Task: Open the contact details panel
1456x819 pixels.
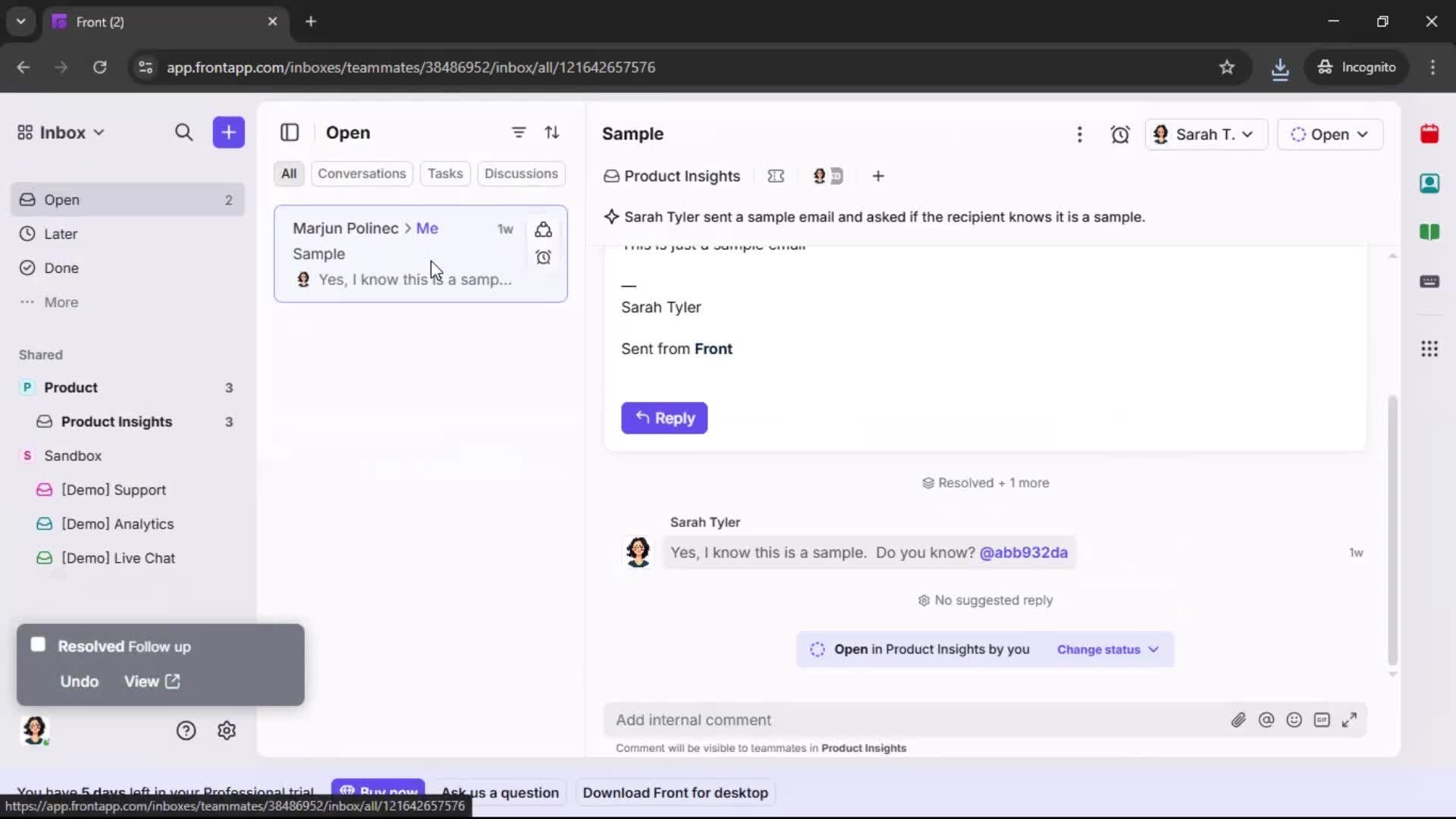Action: click(x=1430, y=184)
